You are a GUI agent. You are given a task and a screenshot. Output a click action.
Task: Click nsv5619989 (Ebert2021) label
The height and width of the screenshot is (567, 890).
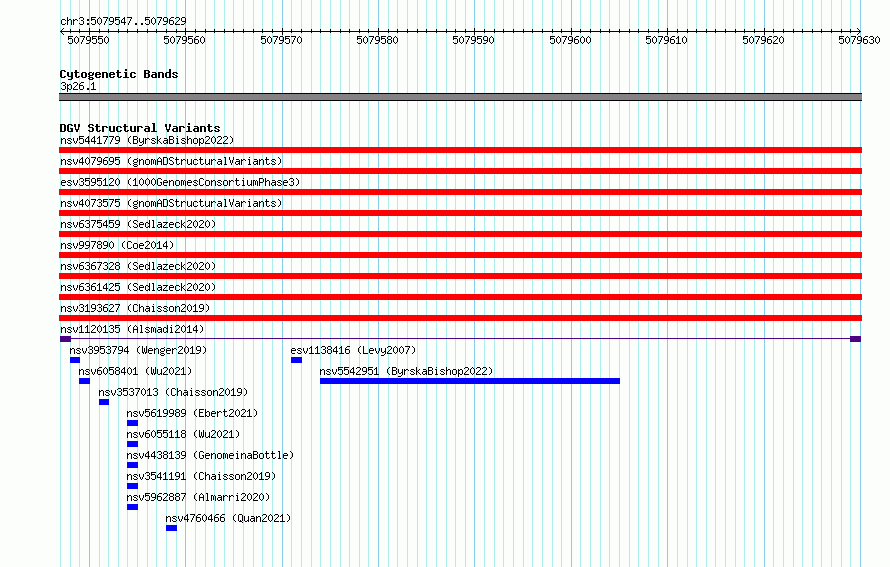pos(192,413)
